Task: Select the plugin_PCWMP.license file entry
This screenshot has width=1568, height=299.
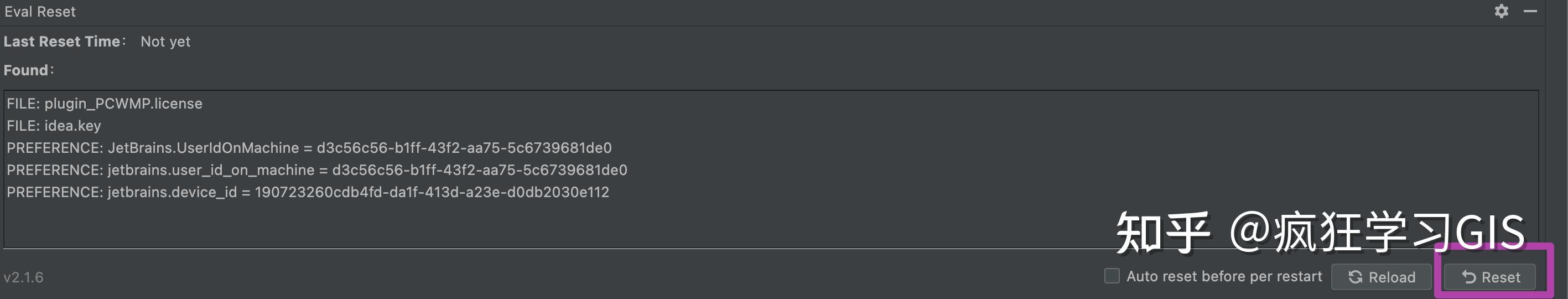Action: coord(105,104)
